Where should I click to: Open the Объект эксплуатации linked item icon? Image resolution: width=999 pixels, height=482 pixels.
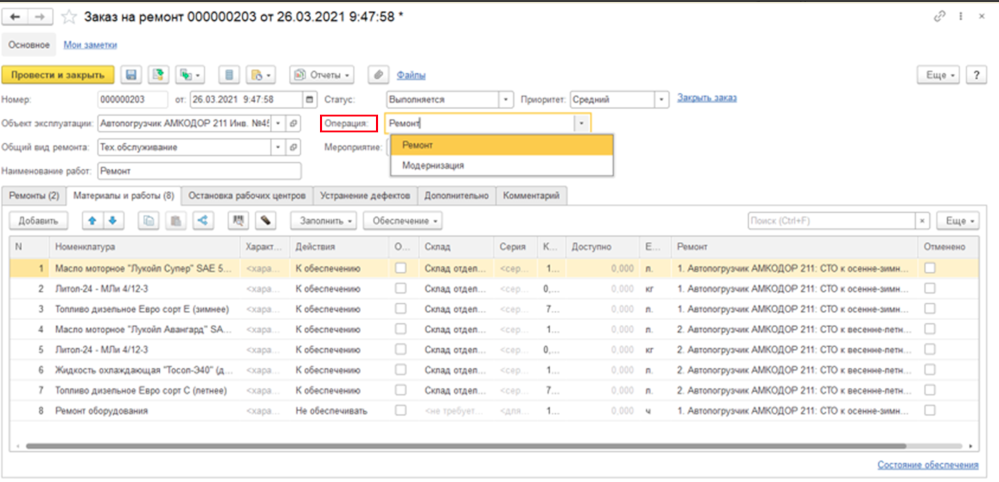coord(294,124)
